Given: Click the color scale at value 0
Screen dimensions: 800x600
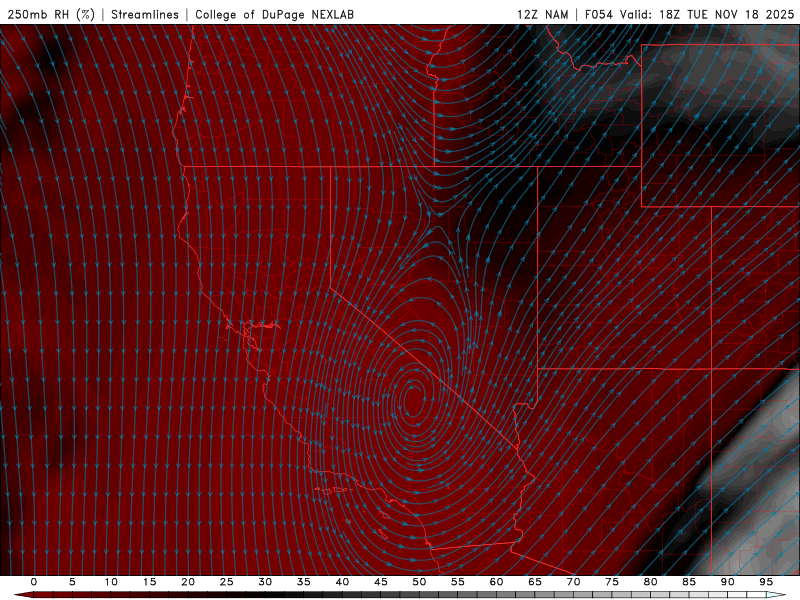Looking at the screenshot, I should [34, 595].
